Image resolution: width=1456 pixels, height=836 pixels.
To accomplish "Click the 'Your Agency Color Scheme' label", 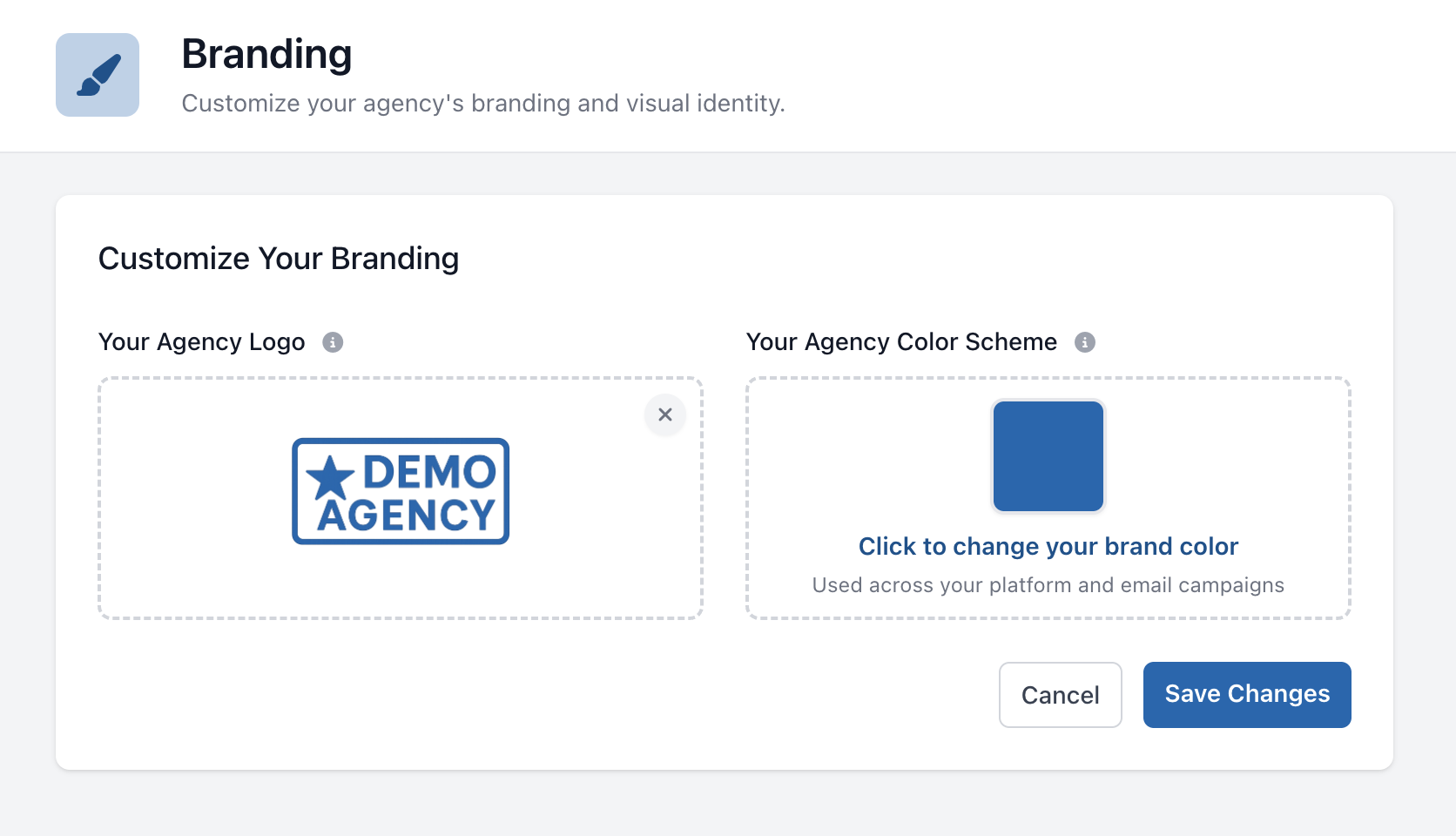I will 901,342.
